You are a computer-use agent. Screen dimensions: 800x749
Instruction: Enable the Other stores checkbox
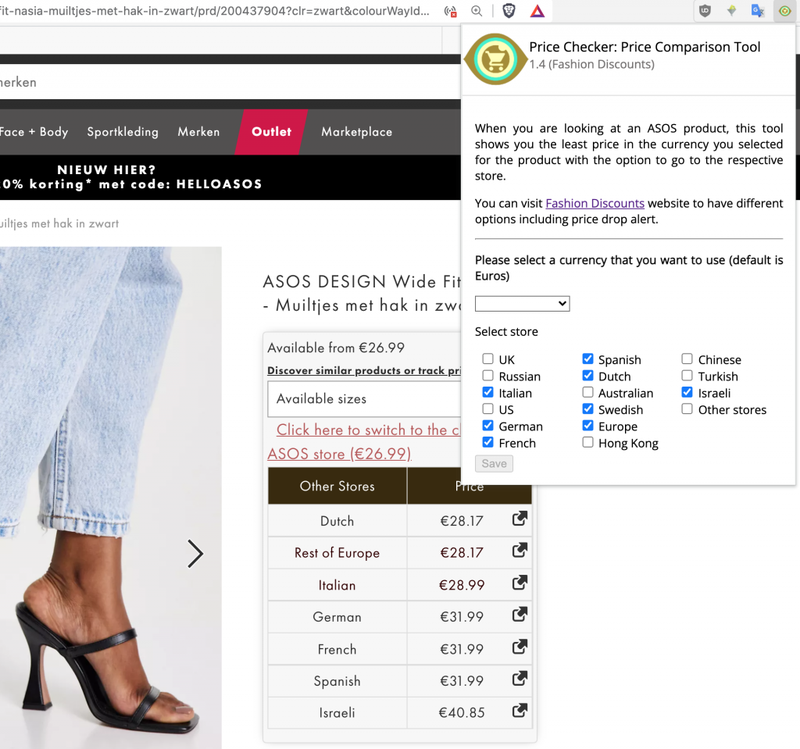tap(687, 409)
